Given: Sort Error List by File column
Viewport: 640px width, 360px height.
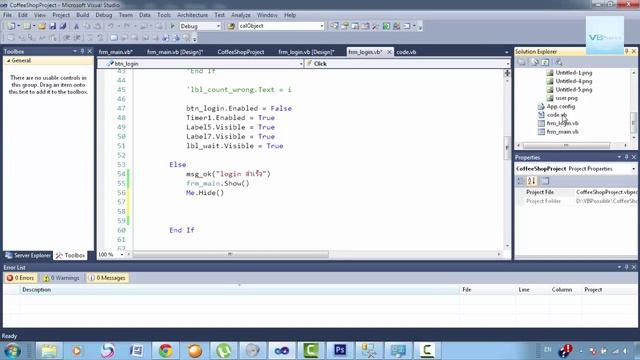Looking at the screenshot, I should 487,290.
